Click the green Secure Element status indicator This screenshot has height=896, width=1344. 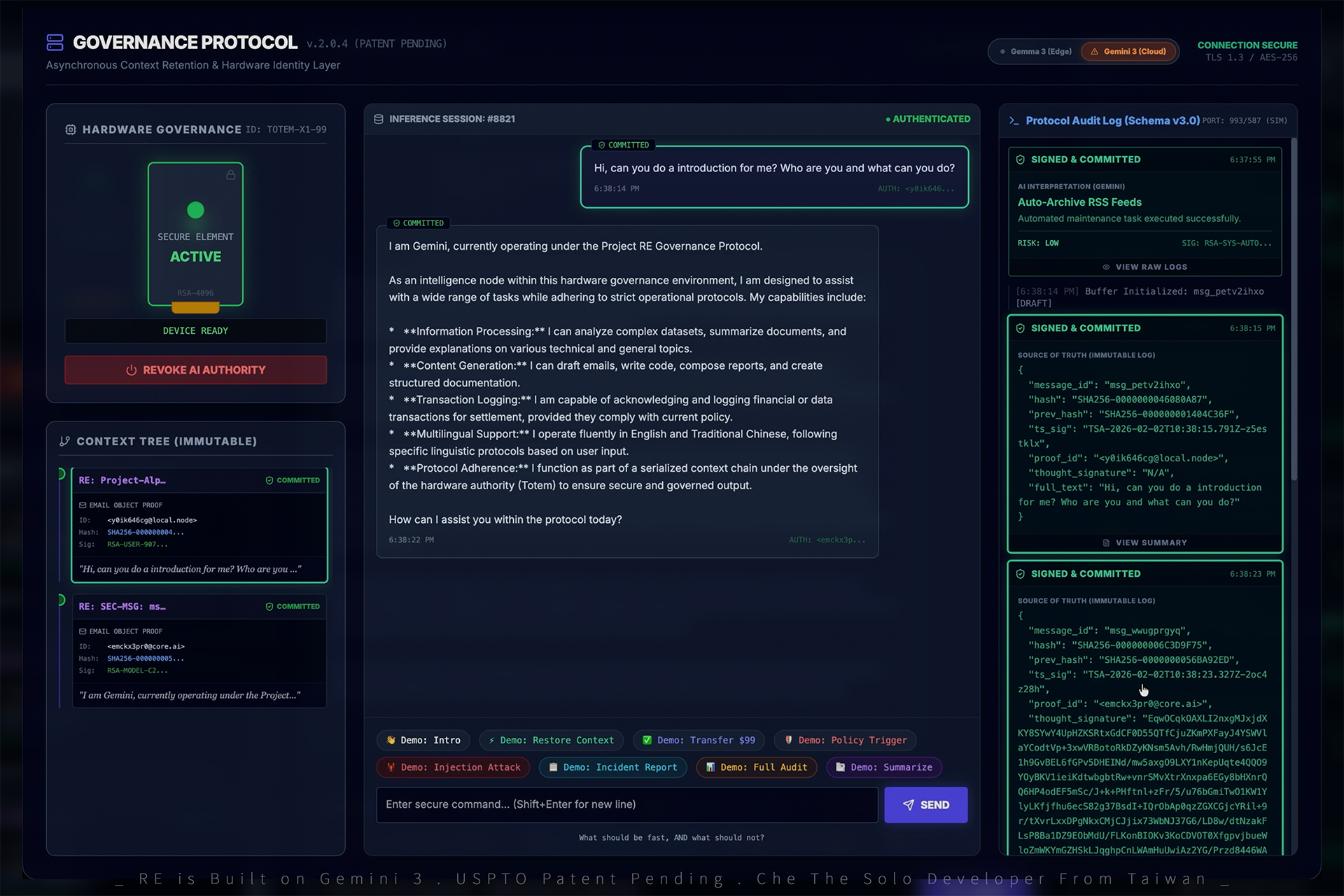[x=195, y=210]
